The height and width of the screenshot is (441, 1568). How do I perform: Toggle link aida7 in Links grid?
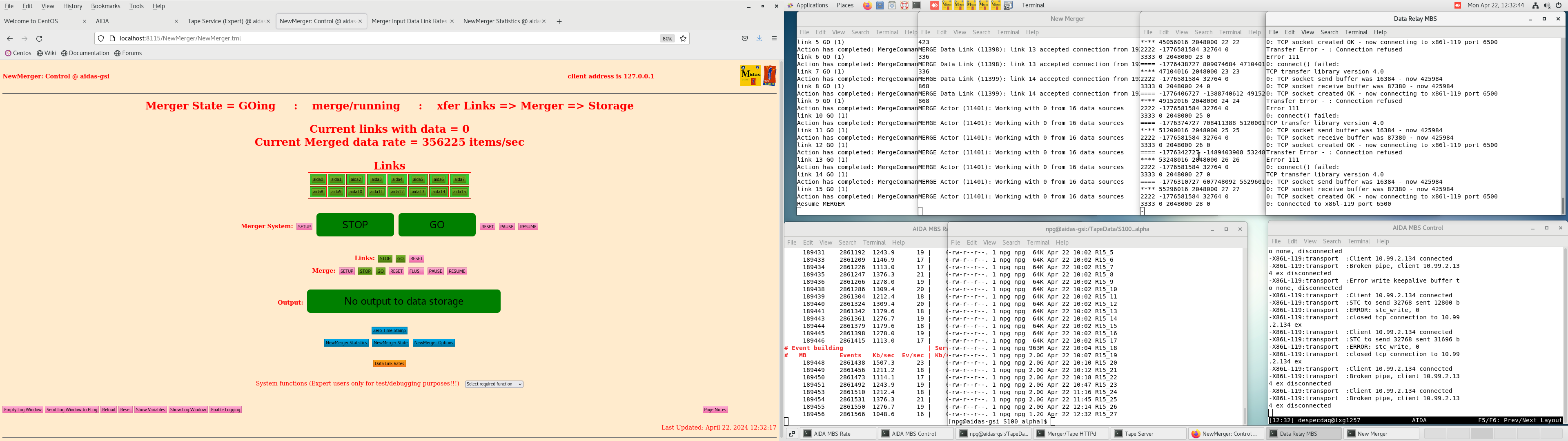[x=459, y=180]
